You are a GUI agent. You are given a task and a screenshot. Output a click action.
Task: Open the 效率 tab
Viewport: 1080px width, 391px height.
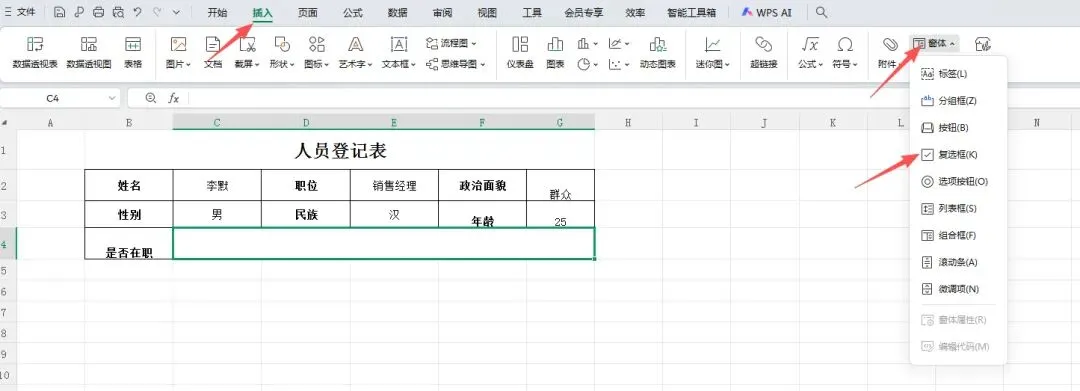tap(635, 12)
